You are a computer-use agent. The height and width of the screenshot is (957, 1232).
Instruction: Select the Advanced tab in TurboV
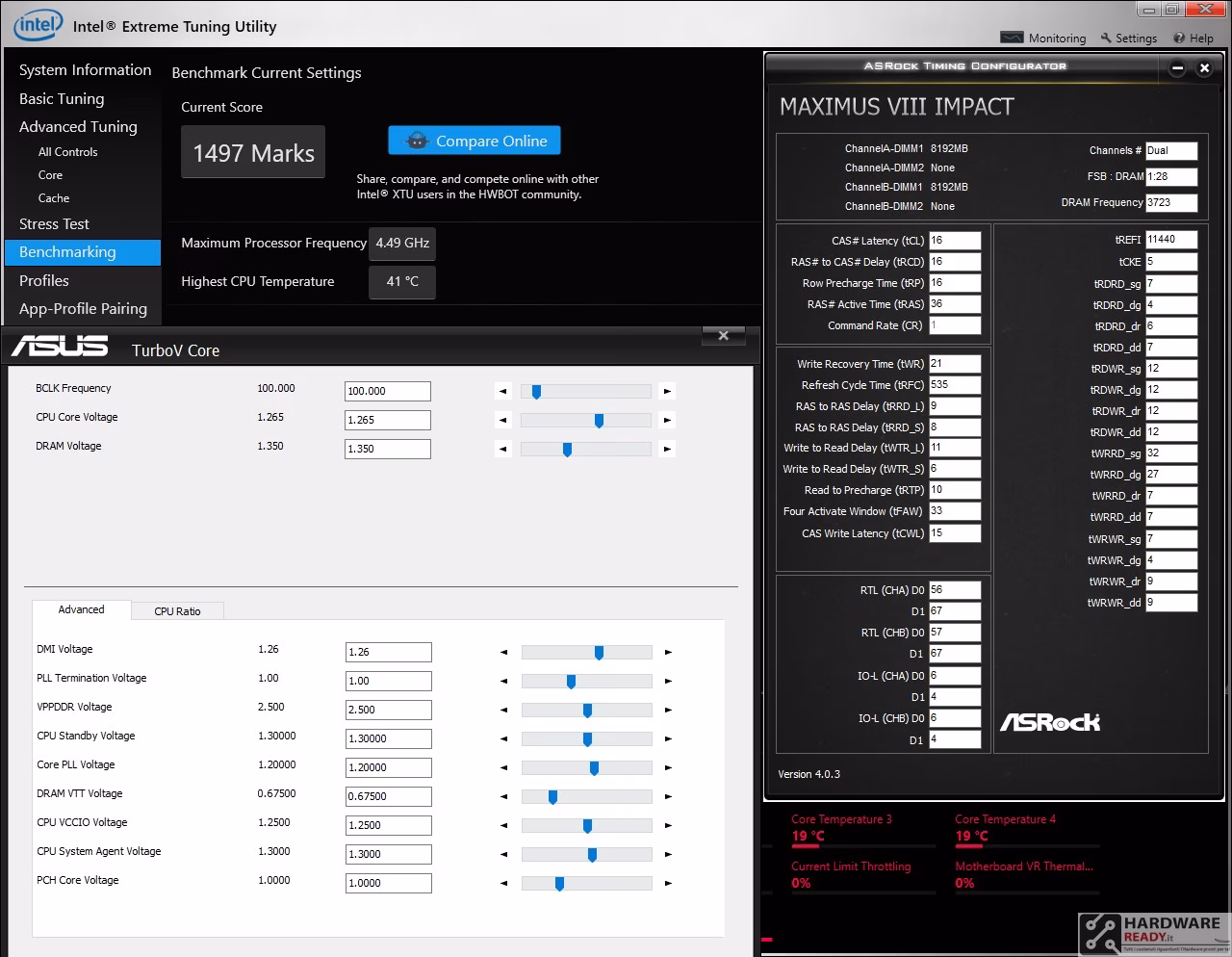coord(81,609)
